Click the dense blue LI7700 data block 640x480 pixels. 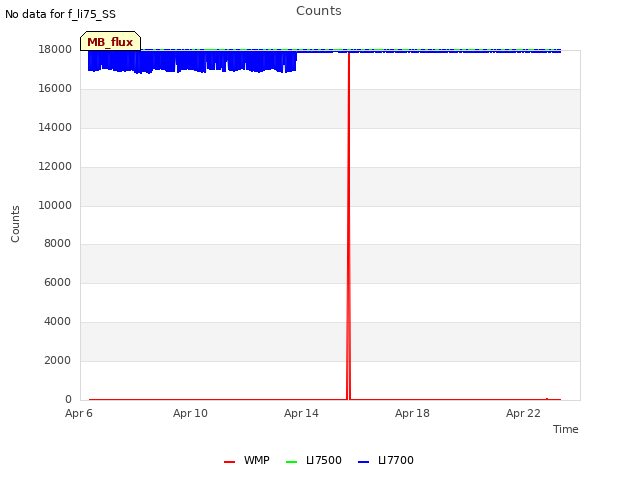point(192,61)
